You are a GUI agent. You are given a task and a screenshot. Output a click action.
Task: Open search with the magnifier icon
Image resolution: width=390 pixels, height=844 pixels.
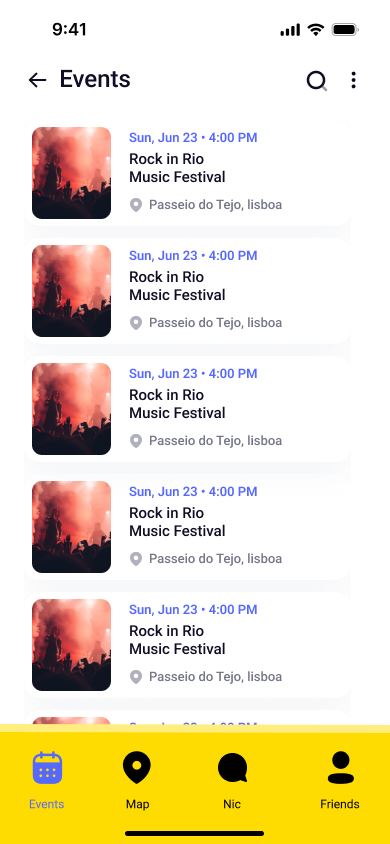317,81
